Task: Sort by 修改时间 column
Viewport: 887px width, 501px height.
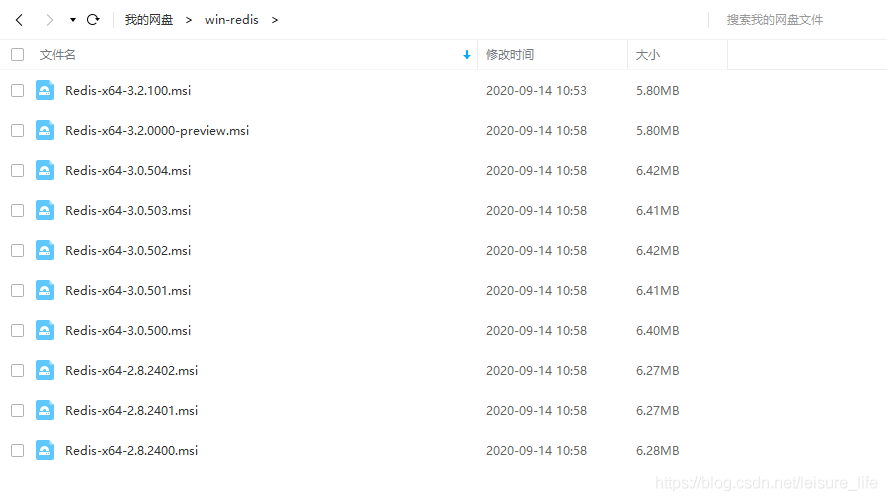Action: [510, 55]
